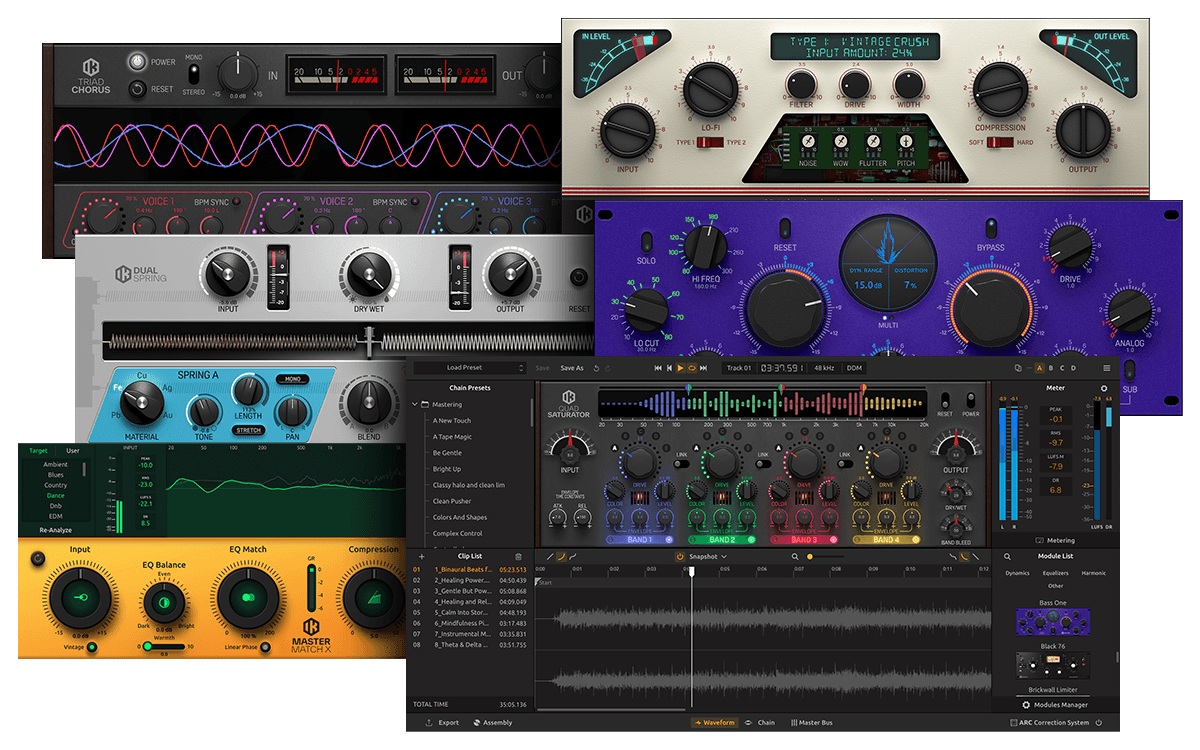
Task: Open Meter settings gear icon
Action: [x=1104, y=388]
